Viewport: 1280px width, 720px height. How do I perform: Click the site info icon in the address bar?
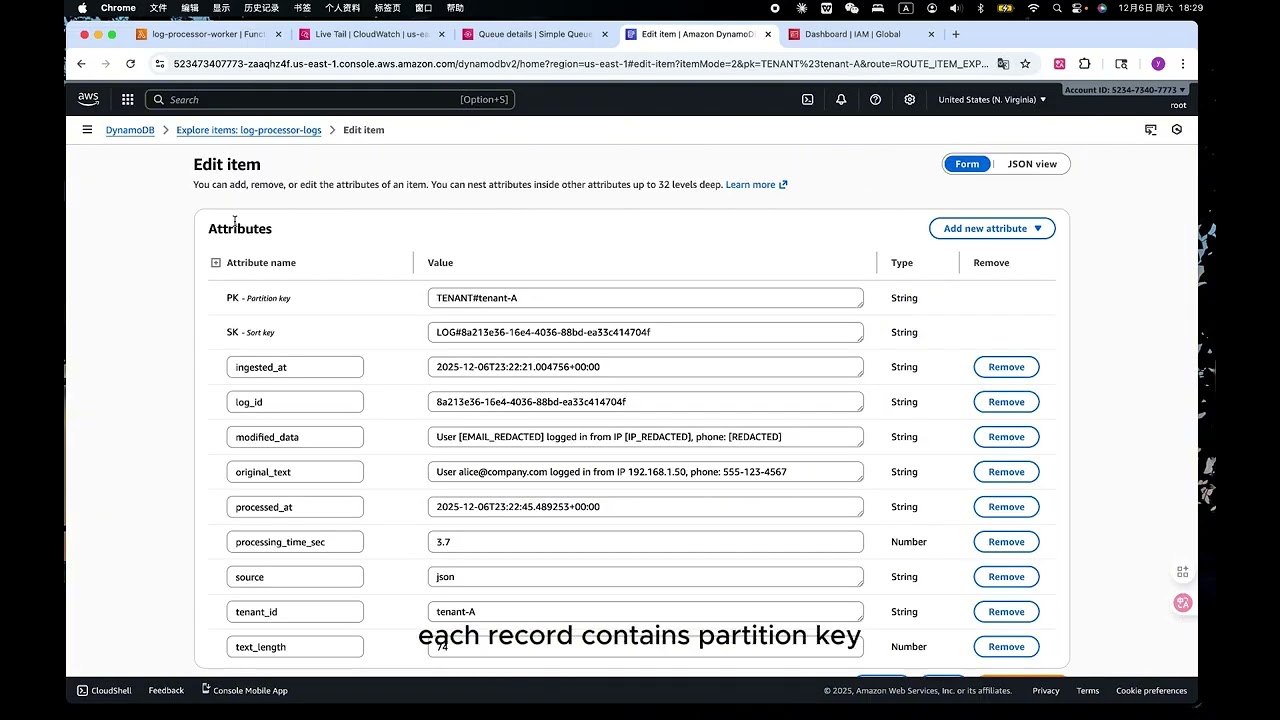point(159,63)
